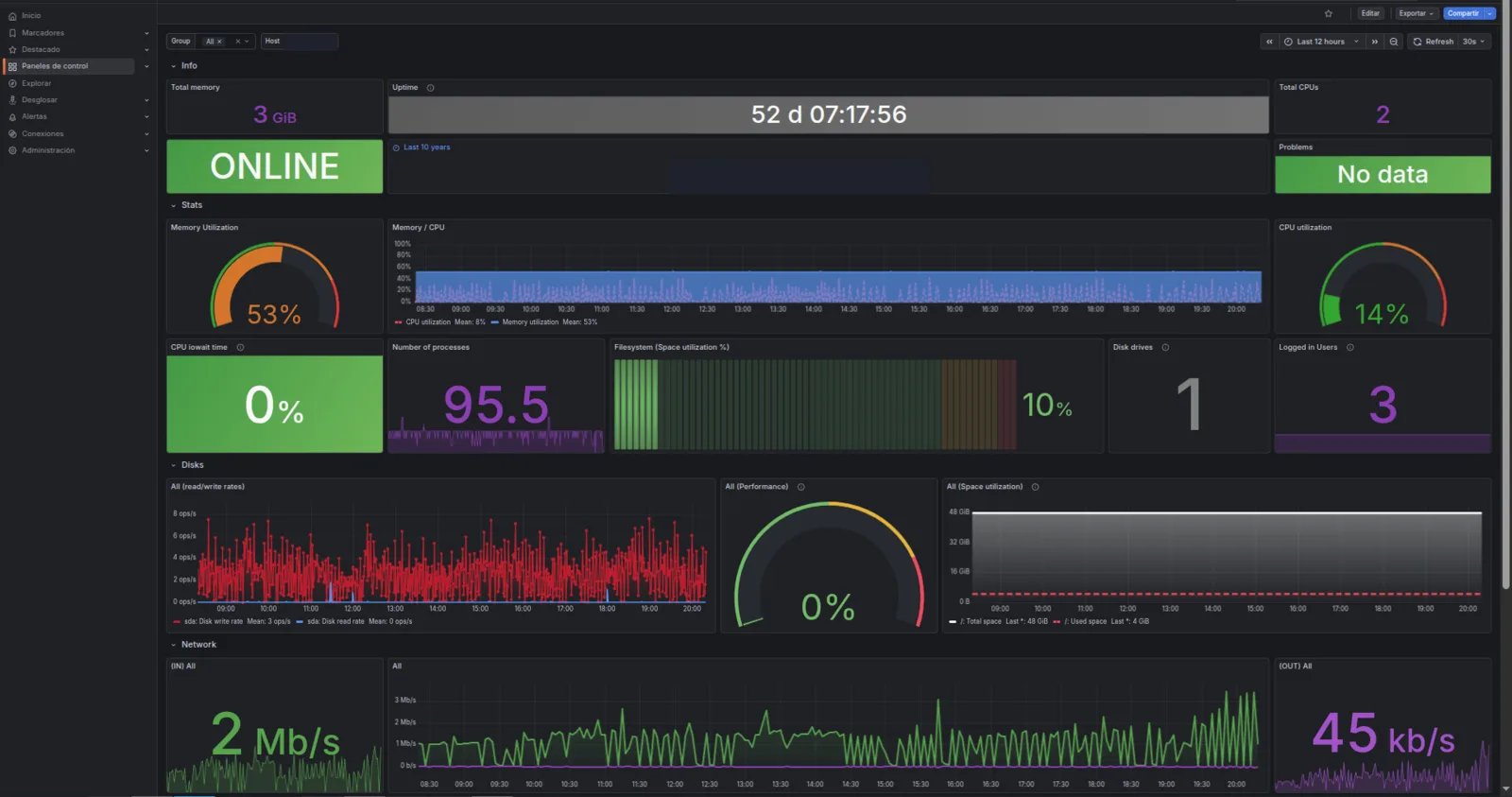This screenshot has width=1512, height=797.
Task: Click the Editar button
Action: [x=1370, y=13]
